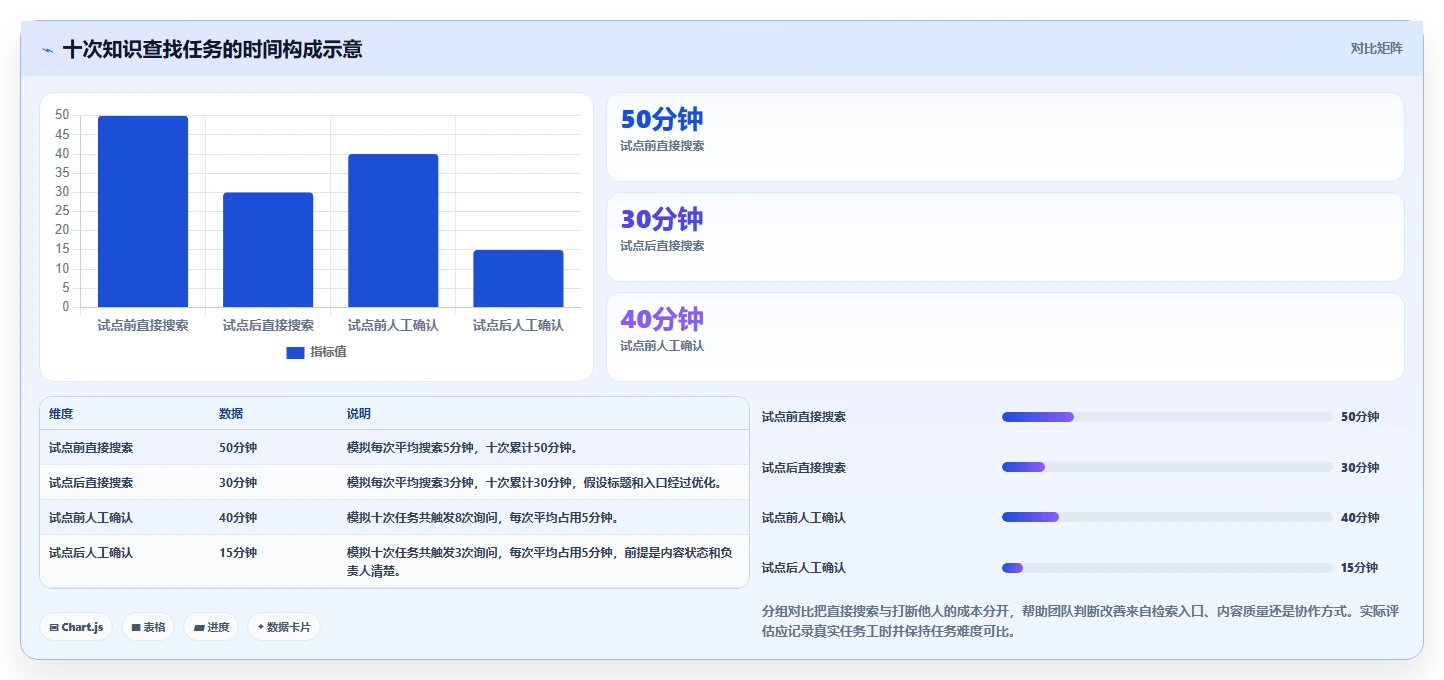Viewport: 1444px width, 680px height.
Task: Click the 进度 tag chip
Action: pos(211,627)
